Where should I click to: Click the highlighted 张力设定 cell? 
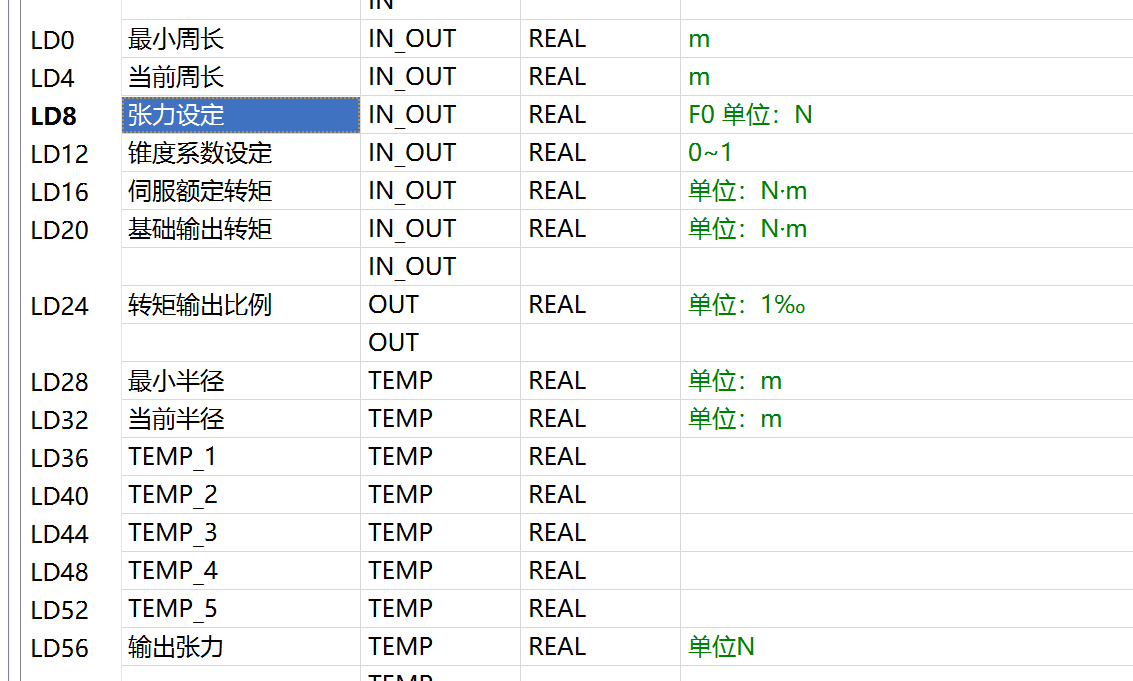[241, 115]
